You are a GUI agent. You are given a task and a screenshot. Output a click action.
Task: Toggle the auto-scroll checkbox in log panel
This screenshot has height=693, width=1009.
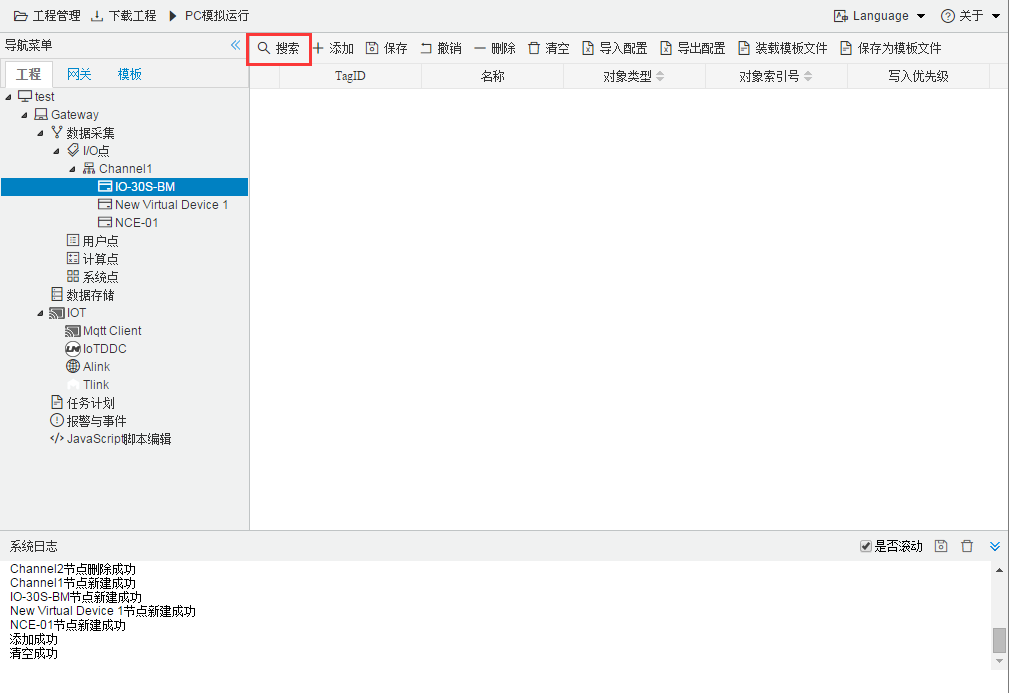(866, 546)
